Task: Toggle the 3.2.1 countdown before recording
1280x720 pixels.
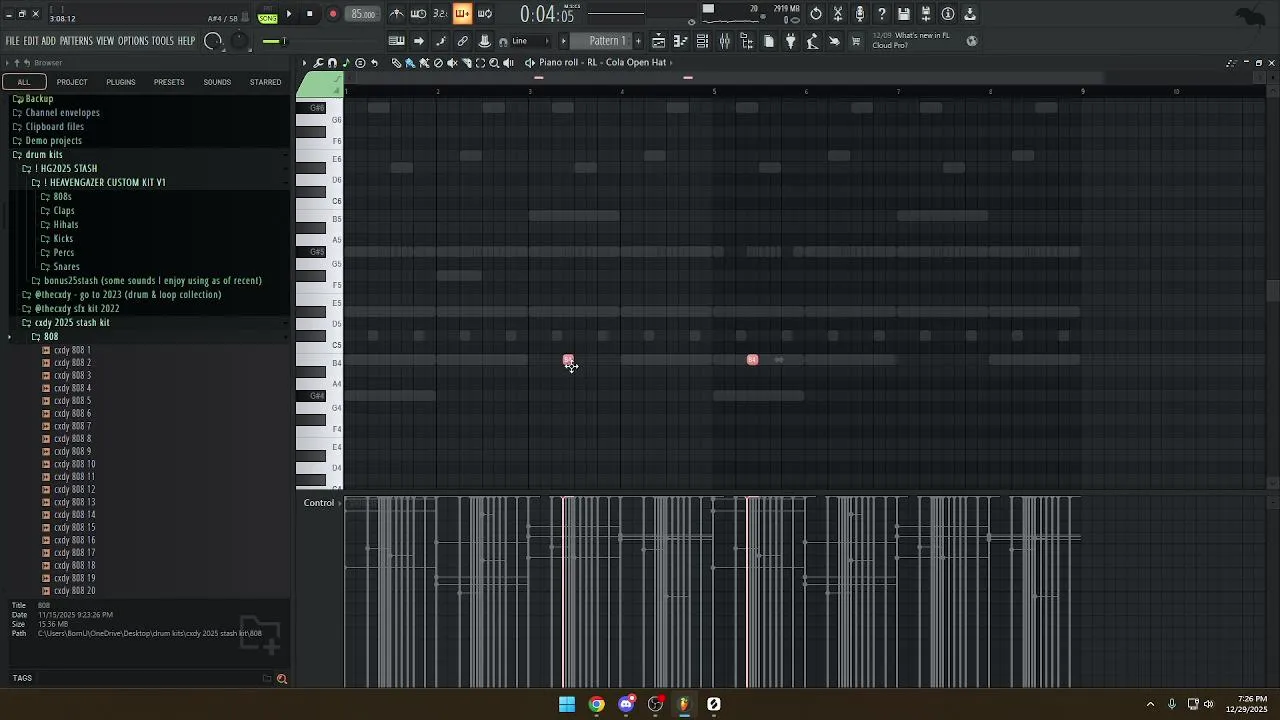Action: pos(440,14)
